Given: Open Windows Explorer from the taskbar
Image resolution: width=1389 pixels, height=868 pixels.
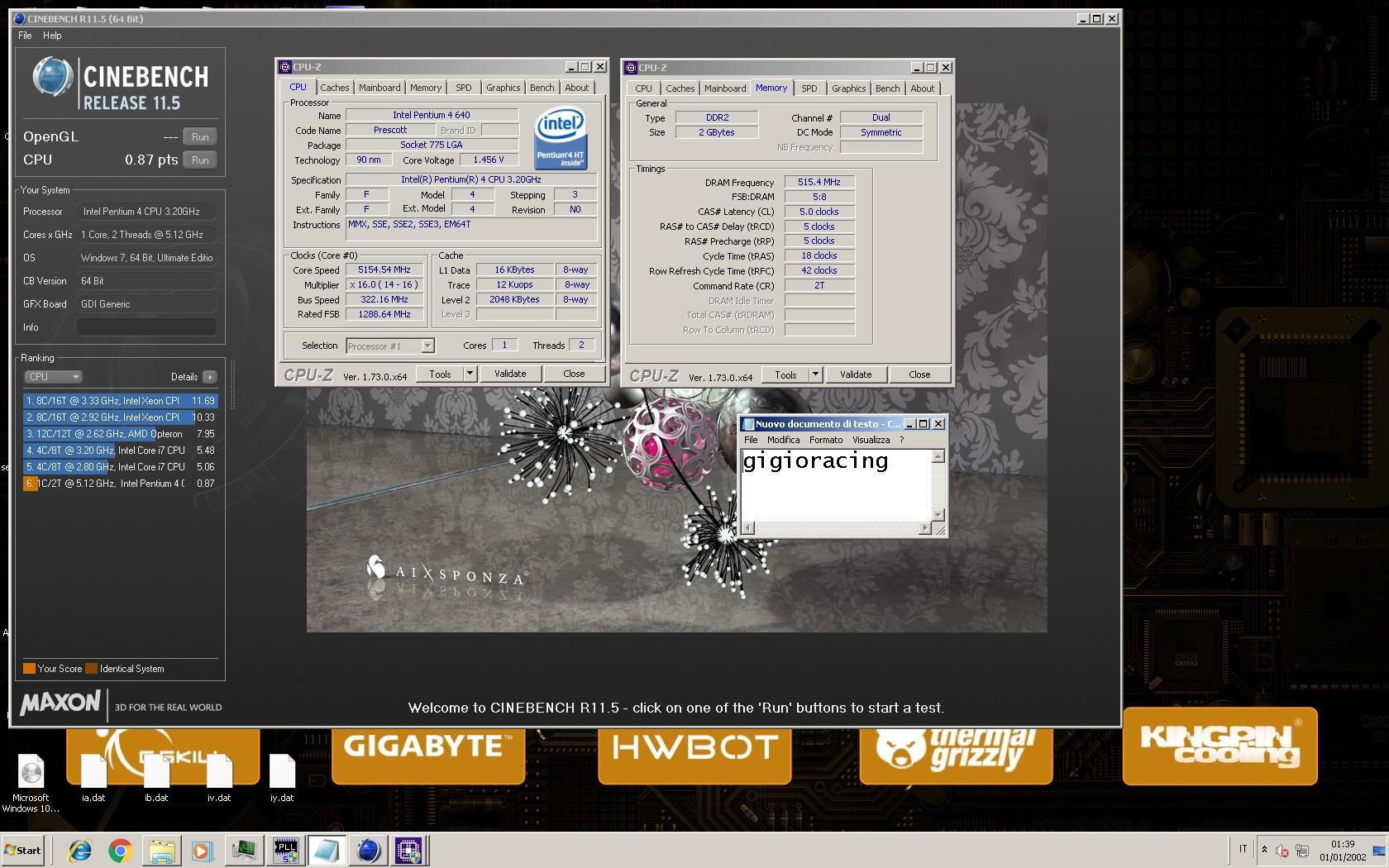Looking at the screenshot, I should click(162, 850).
